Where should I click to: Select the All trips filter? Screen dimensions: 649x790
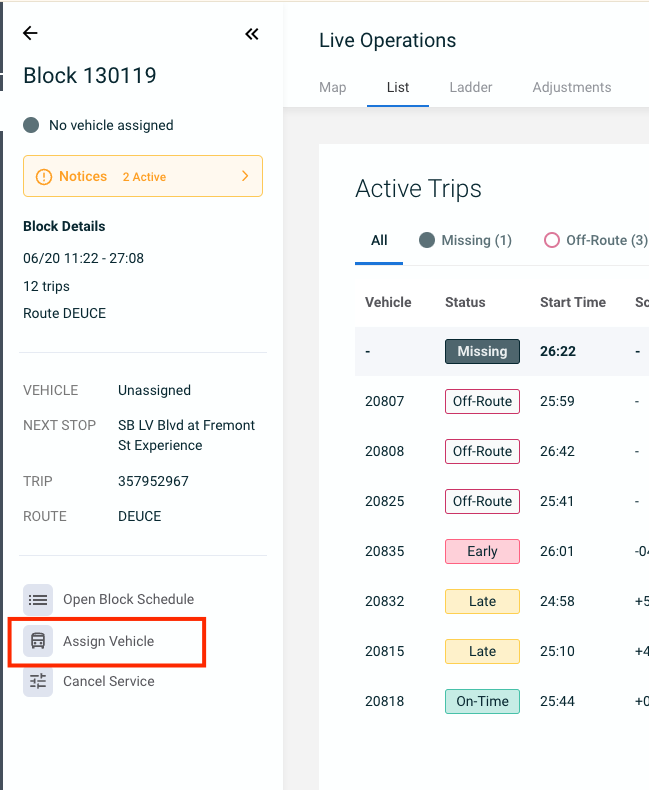tap(379, 240)
